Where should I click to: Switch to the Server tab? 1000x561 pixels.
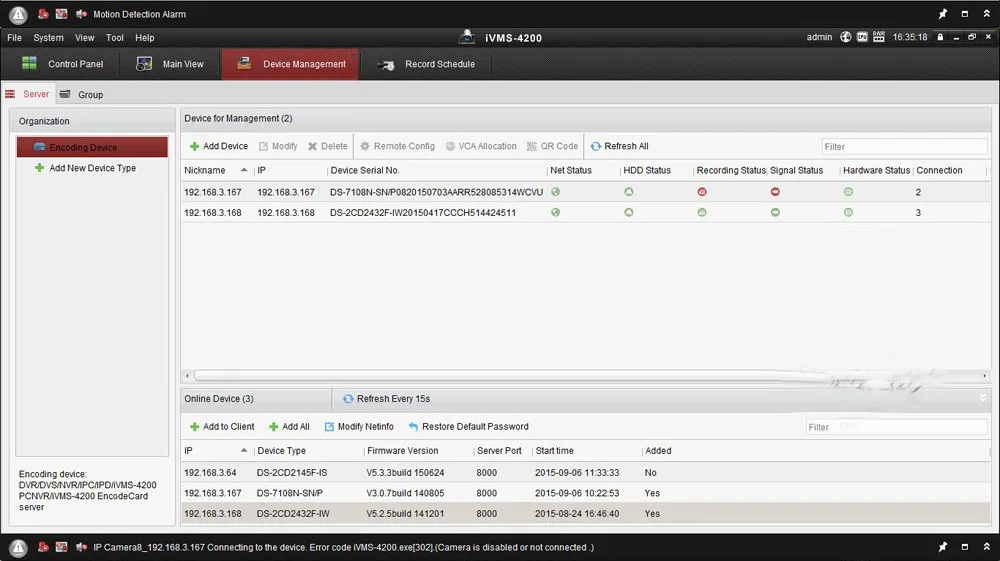point(27,94)
